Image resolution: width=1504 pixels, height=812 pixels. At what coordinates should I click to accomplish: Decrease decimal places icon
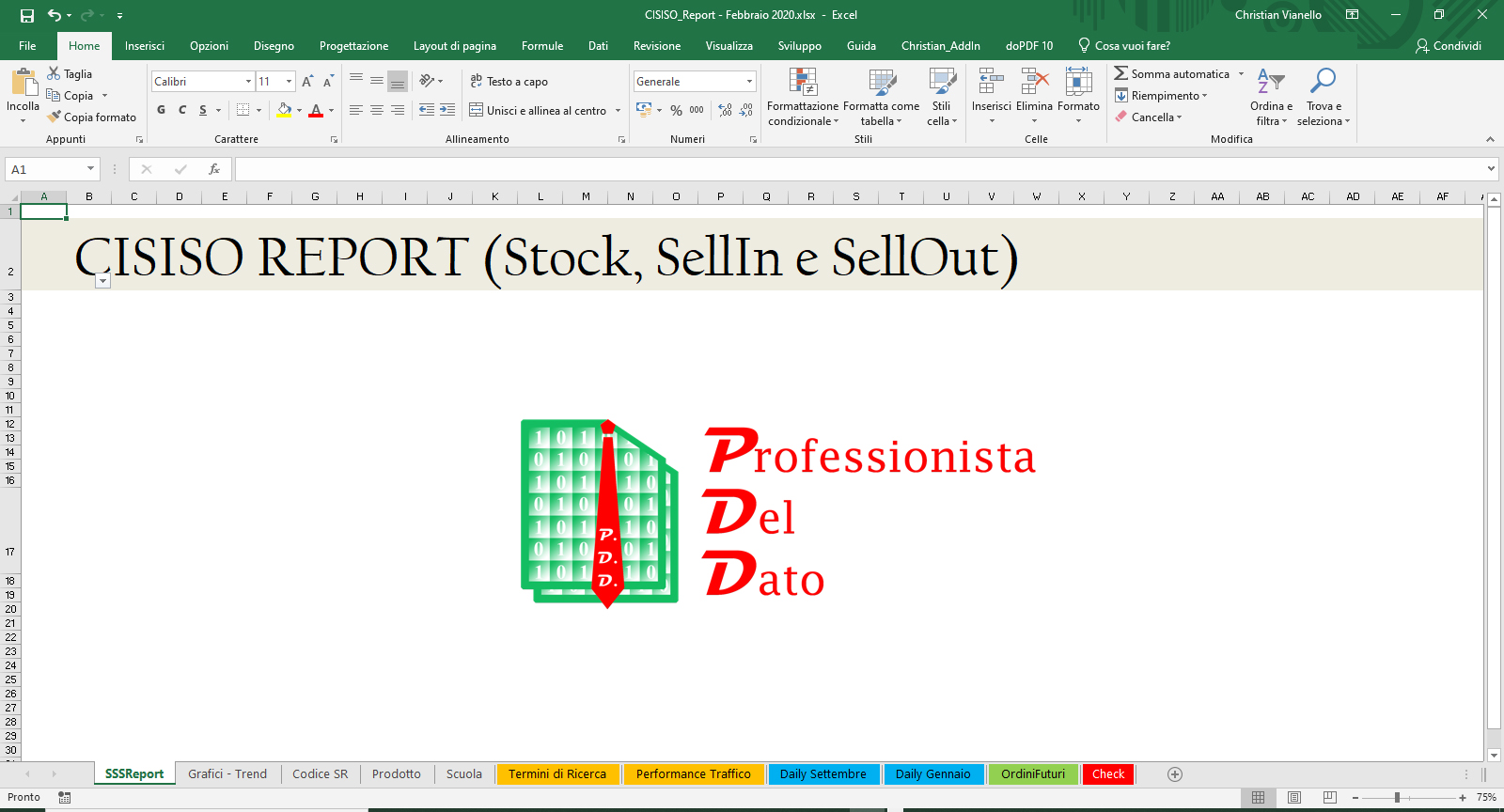coord(745,110)
